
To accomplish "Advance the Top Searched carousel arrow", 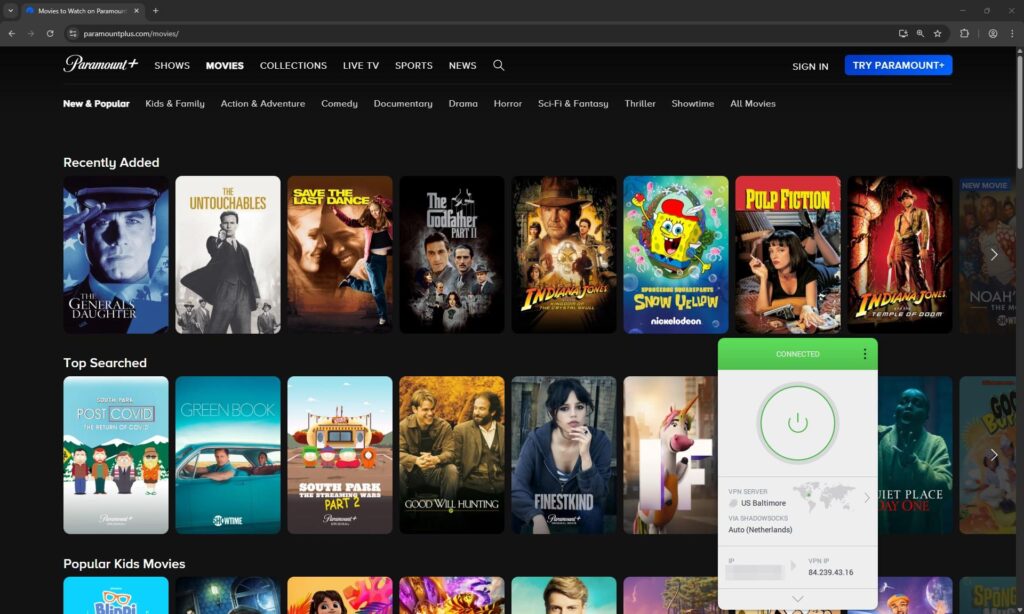I will (993, 455).
